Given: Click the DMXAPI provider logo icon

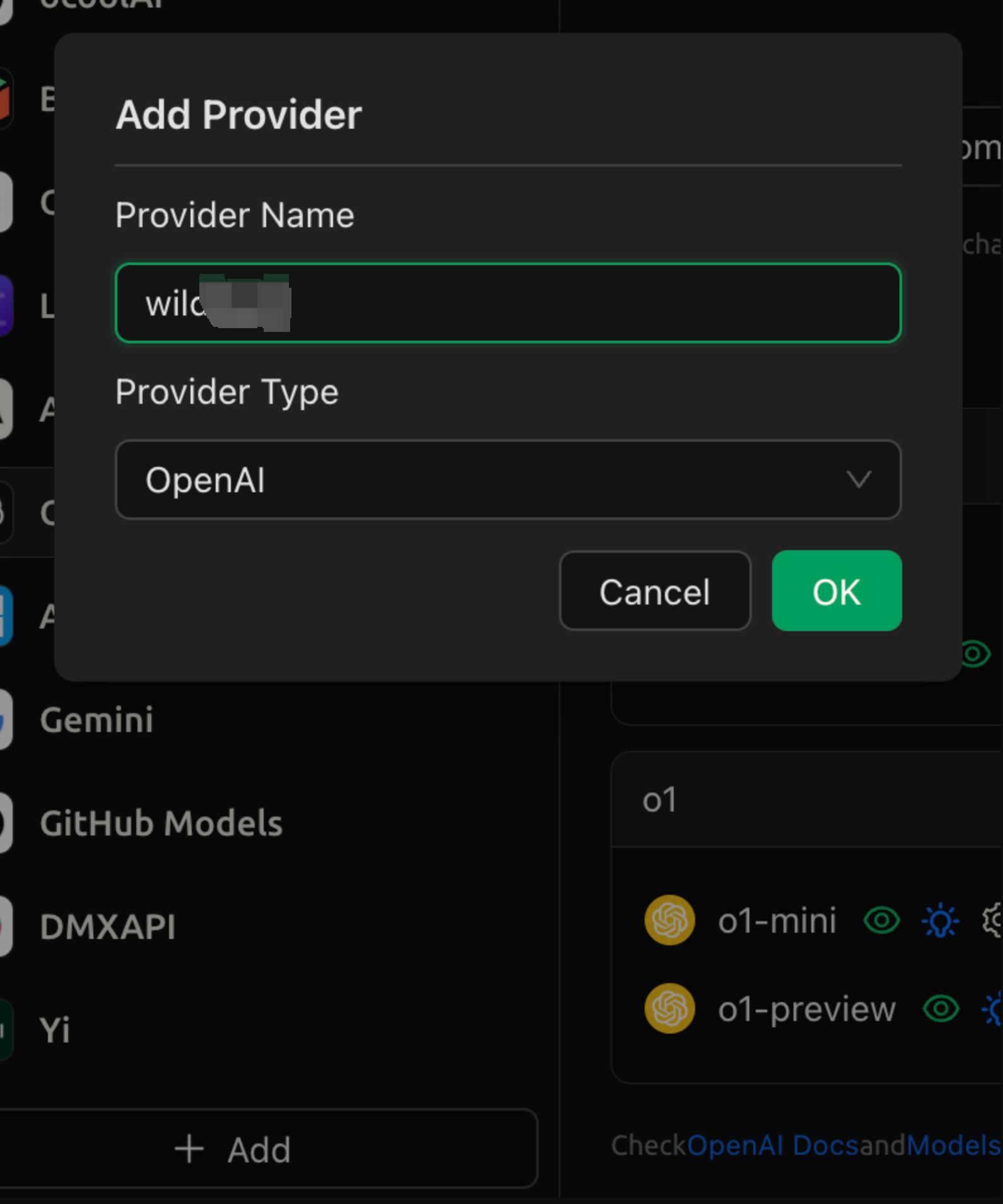Looking at the screenshot, I should pos(5,926).
